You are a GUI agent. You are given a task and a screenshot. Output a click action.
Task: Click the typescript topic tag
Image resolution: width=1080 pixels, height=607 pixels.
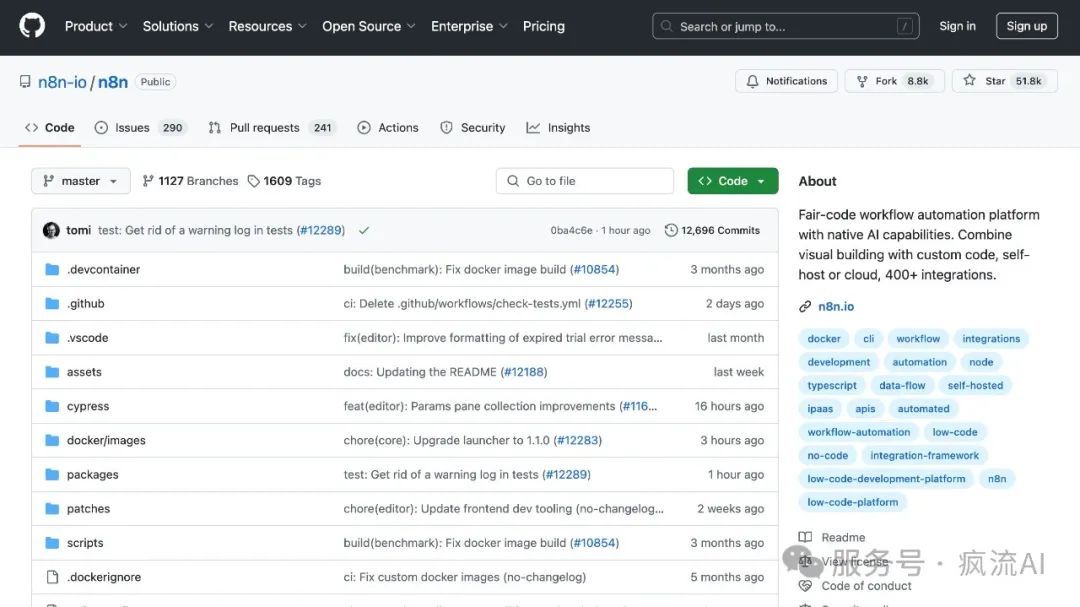tap(832, 386)
